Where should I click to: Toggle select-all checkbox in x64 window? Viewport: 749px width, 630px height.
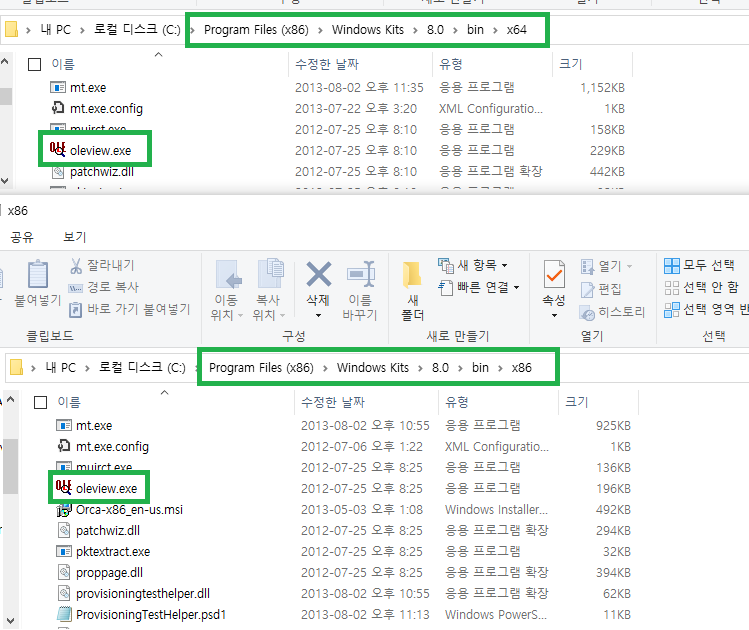click(x=34, y=64)
